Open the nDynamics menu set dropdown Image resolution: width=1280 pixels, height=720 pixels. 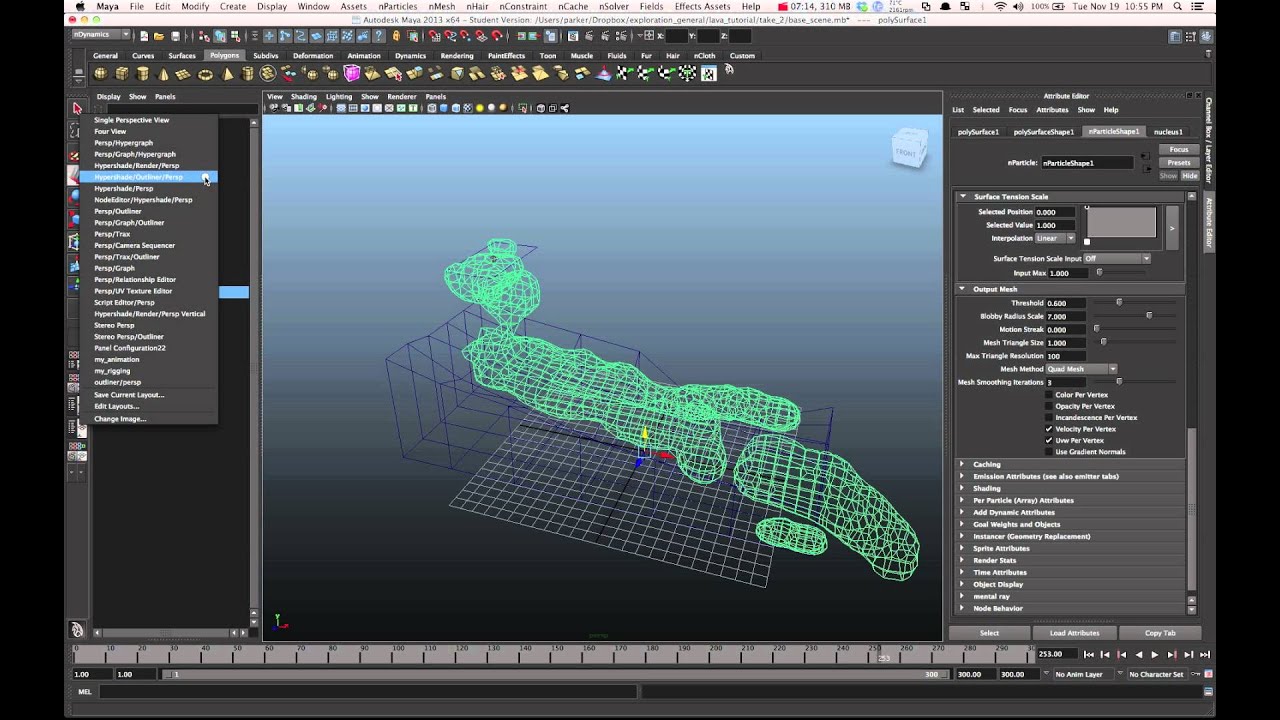click(101, 35)
